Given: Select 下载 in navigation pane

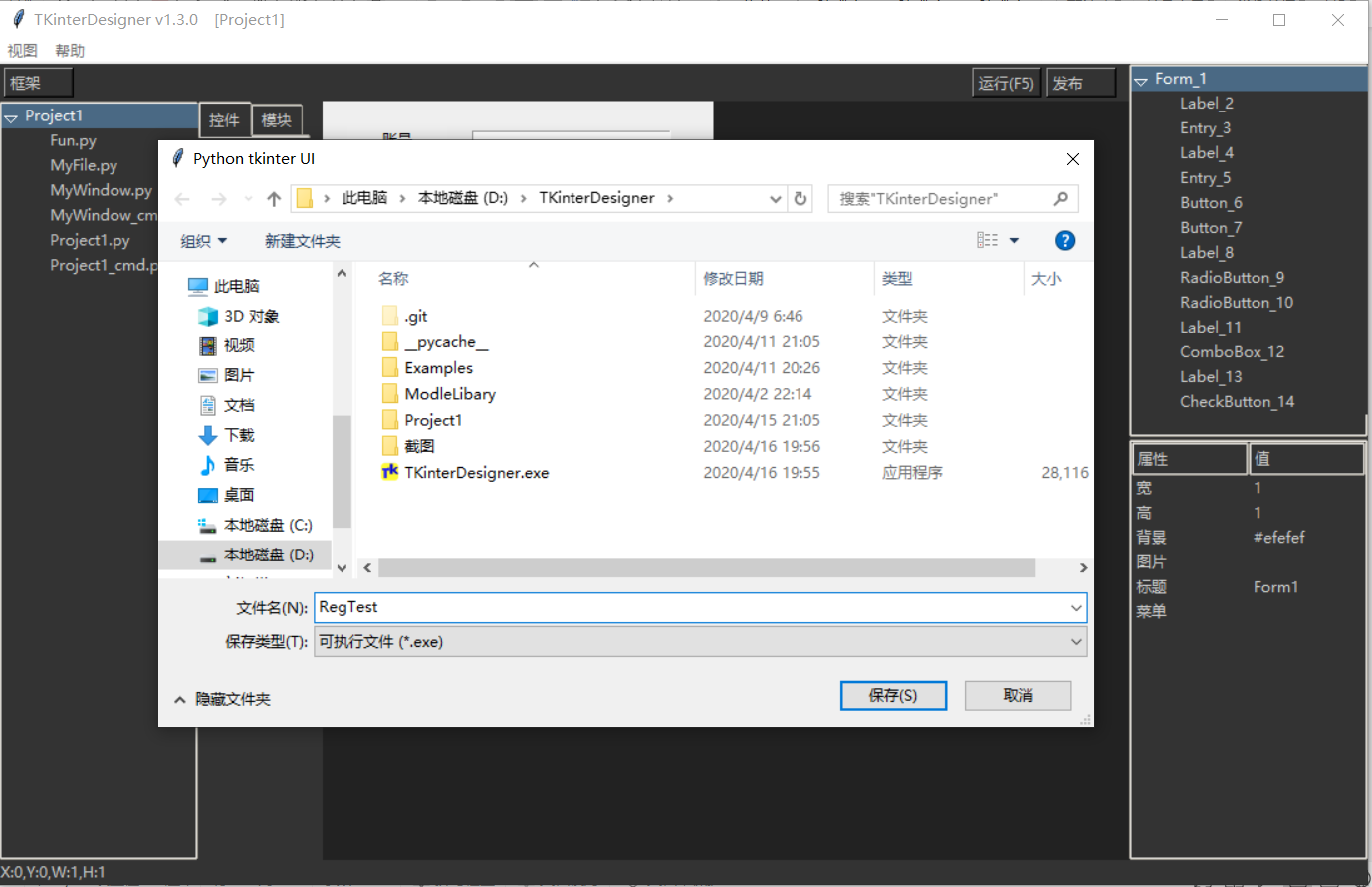Looking at the screenshot, I should click(x=227, y=435).
